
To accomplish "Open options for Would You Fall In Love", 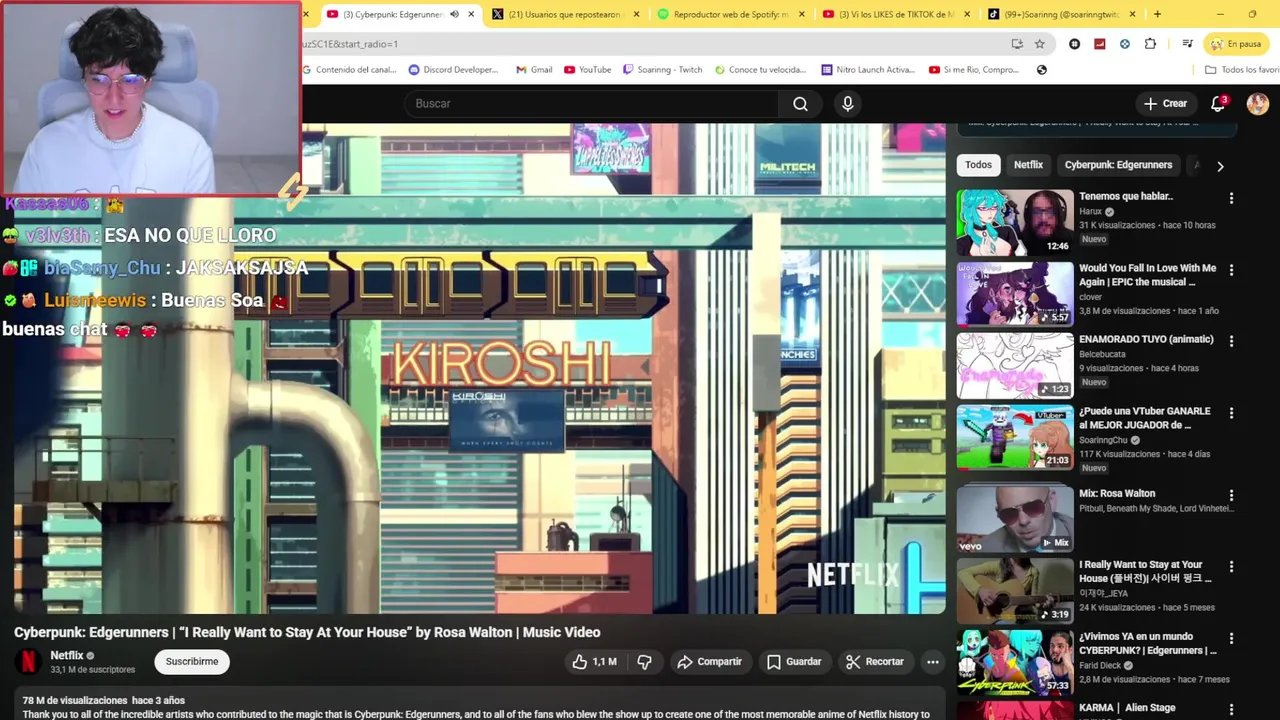I will coord(1231,270).
